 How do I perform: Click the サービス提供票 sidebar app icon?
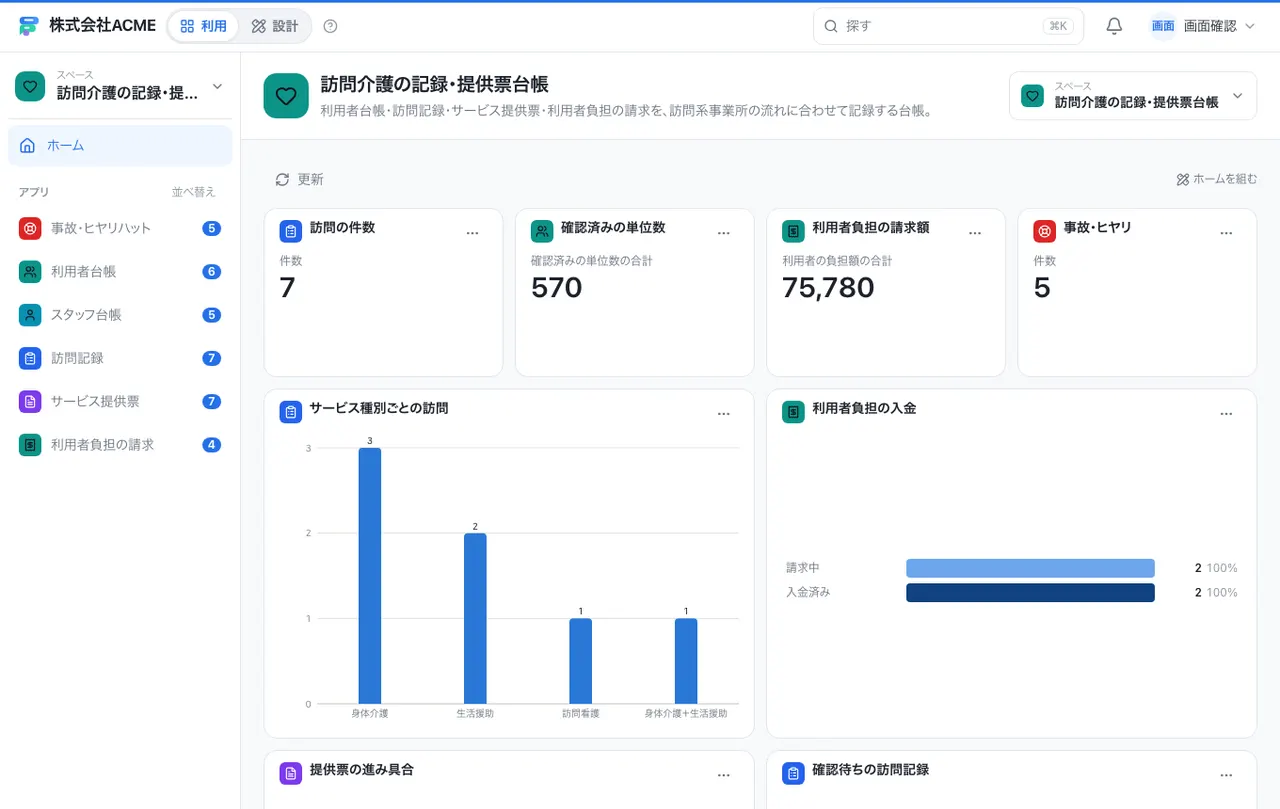30,401
